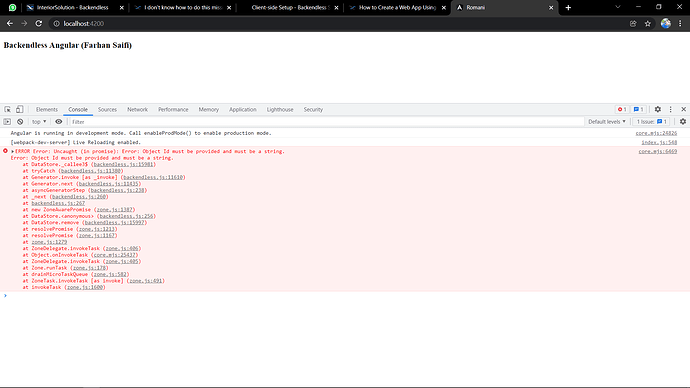The height and width of the screenshot is (388, 690).
Task: Open the Default levels dropdown
Action: tap(606, 122)
